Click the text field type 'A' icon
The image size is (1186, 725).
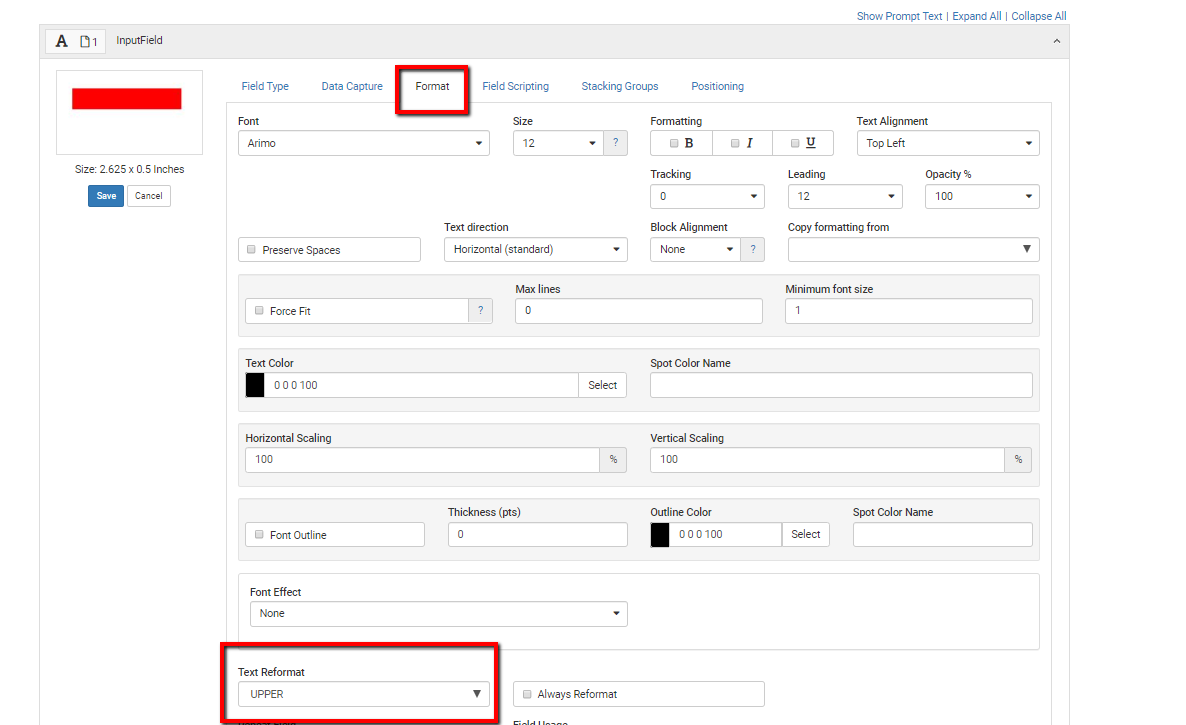click(x=62, y=41)
